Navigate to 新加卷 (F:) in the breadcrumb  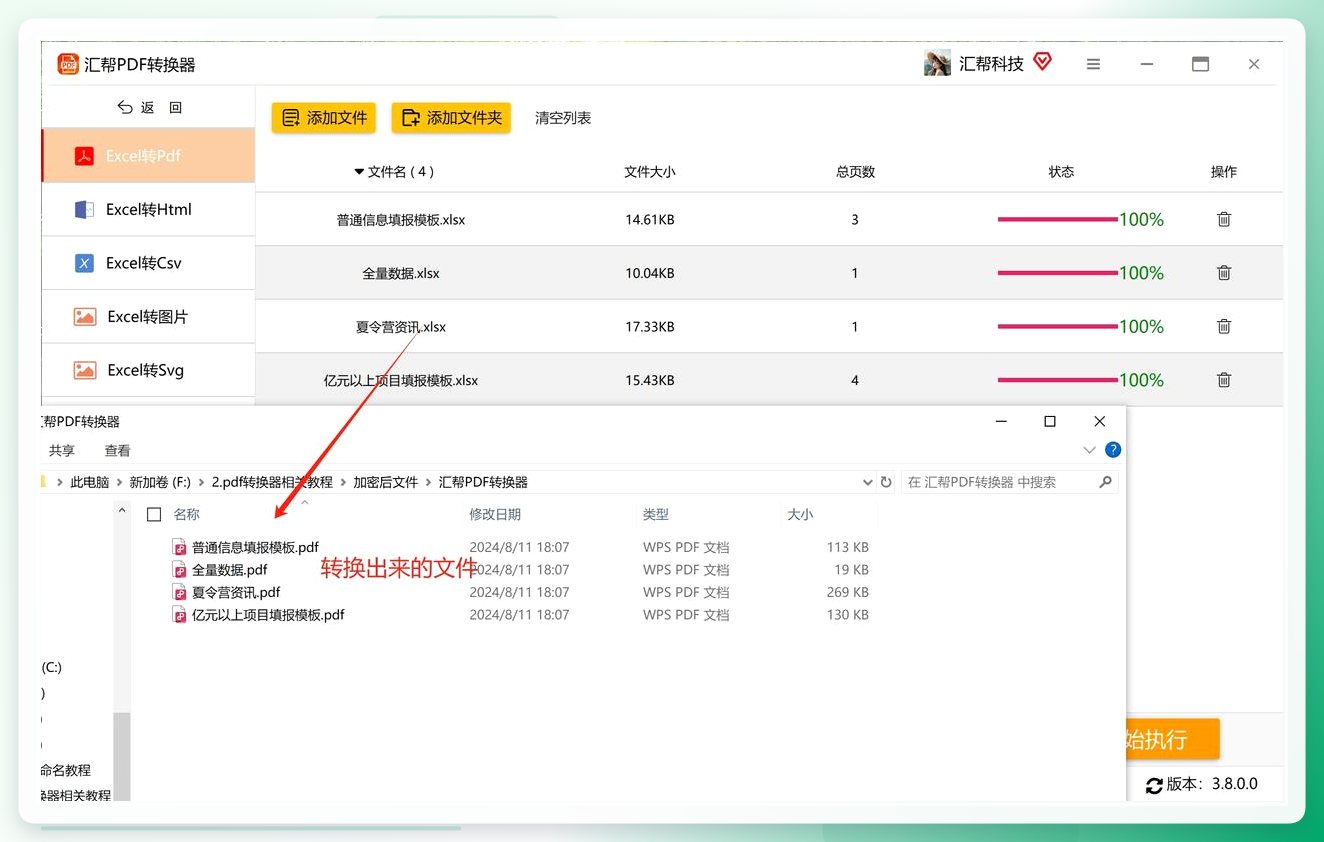160,482
